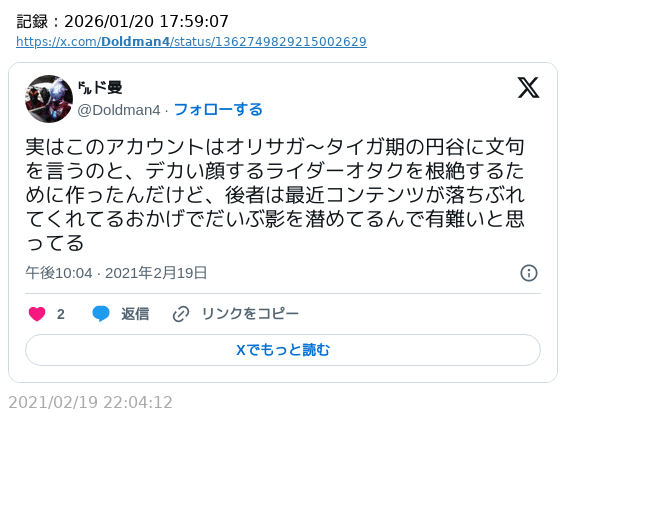
Task: Click the like count number 2
Action: click(x=61, y=314)
